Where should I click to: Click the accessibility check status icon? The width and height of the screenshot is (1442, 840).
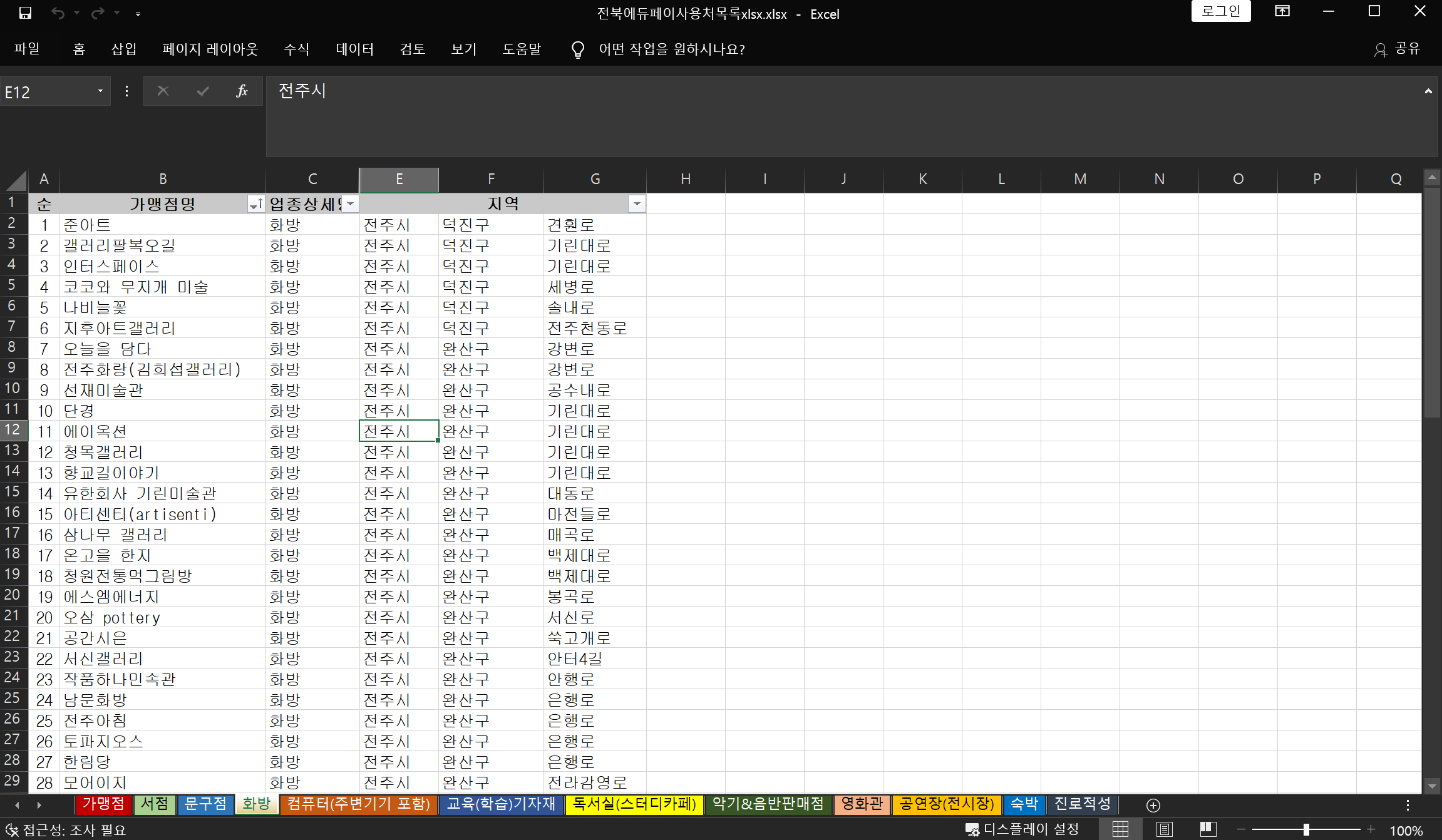tap(11, 830)
